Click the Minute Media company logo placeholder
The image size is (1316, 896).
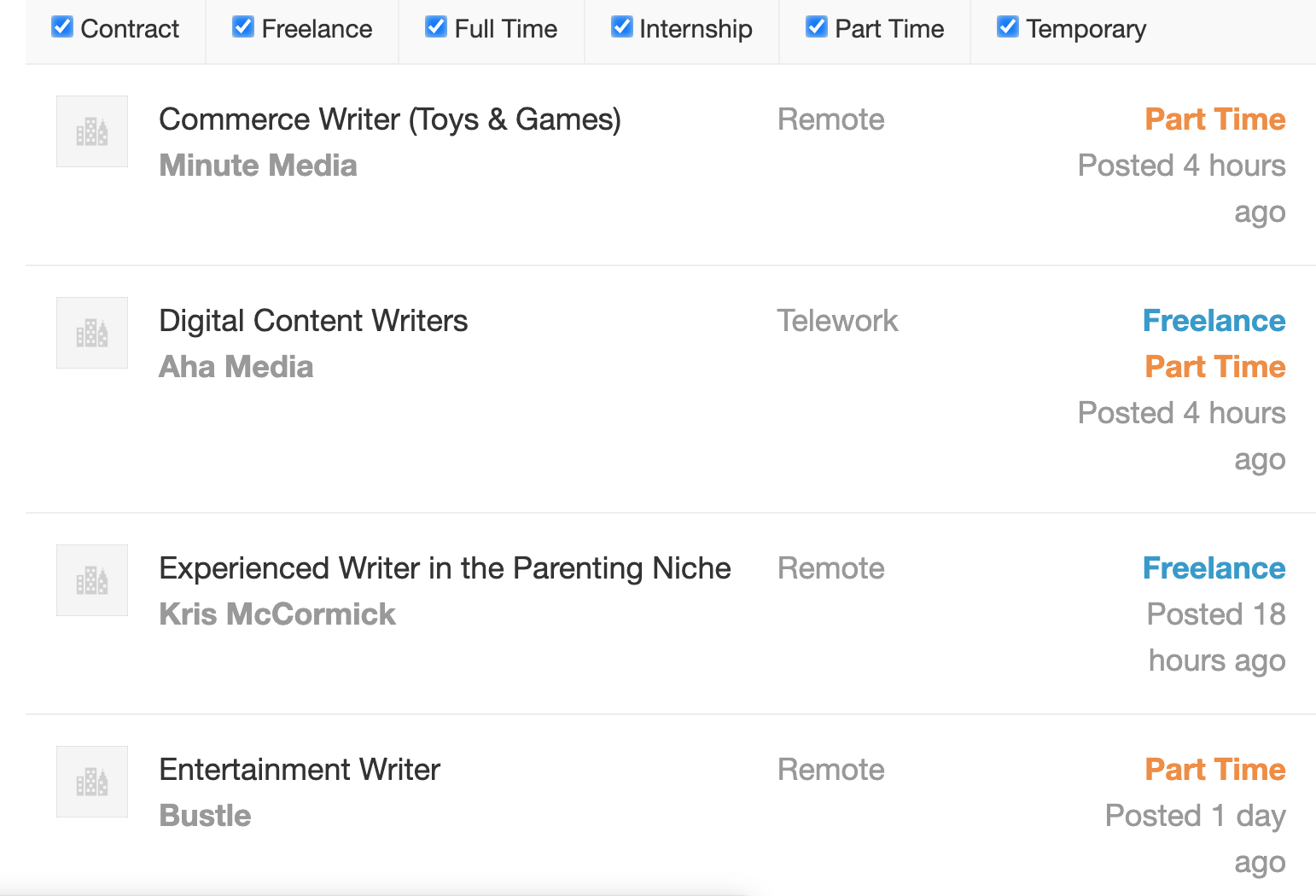click(x=92, y=131)
